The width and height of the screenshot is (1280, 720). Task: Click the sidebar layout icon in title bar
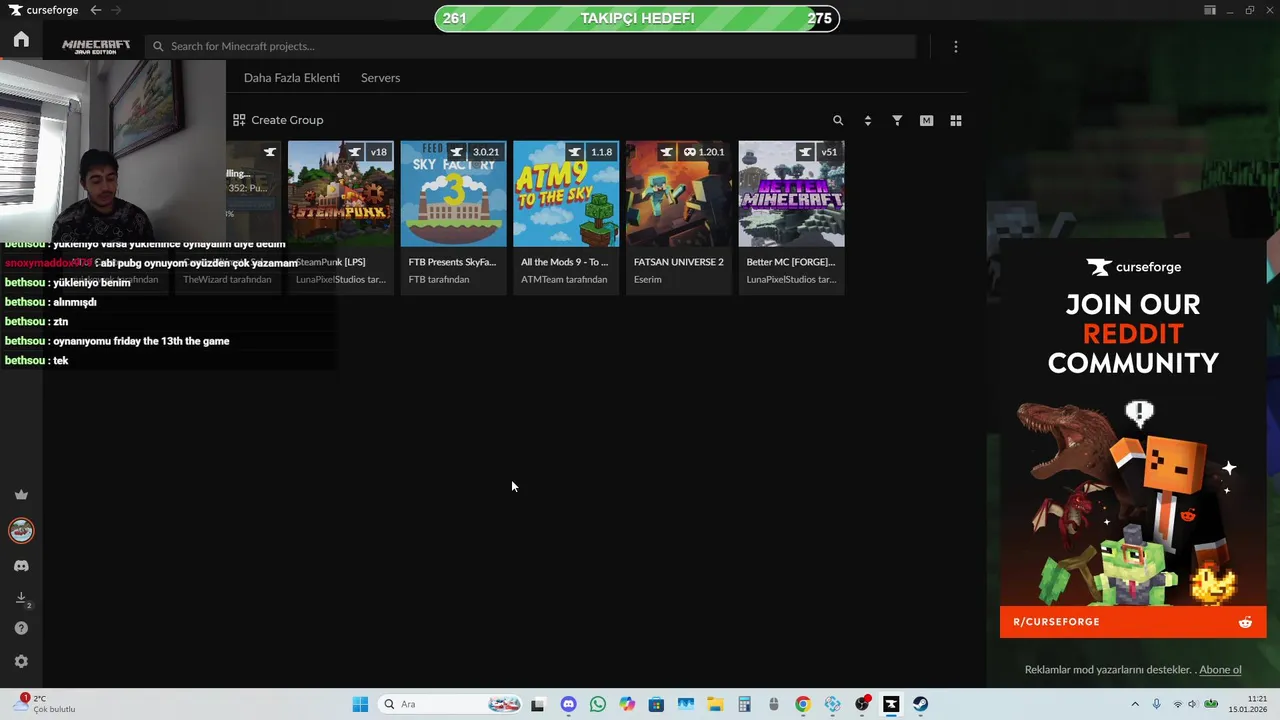pos(1210,10)
